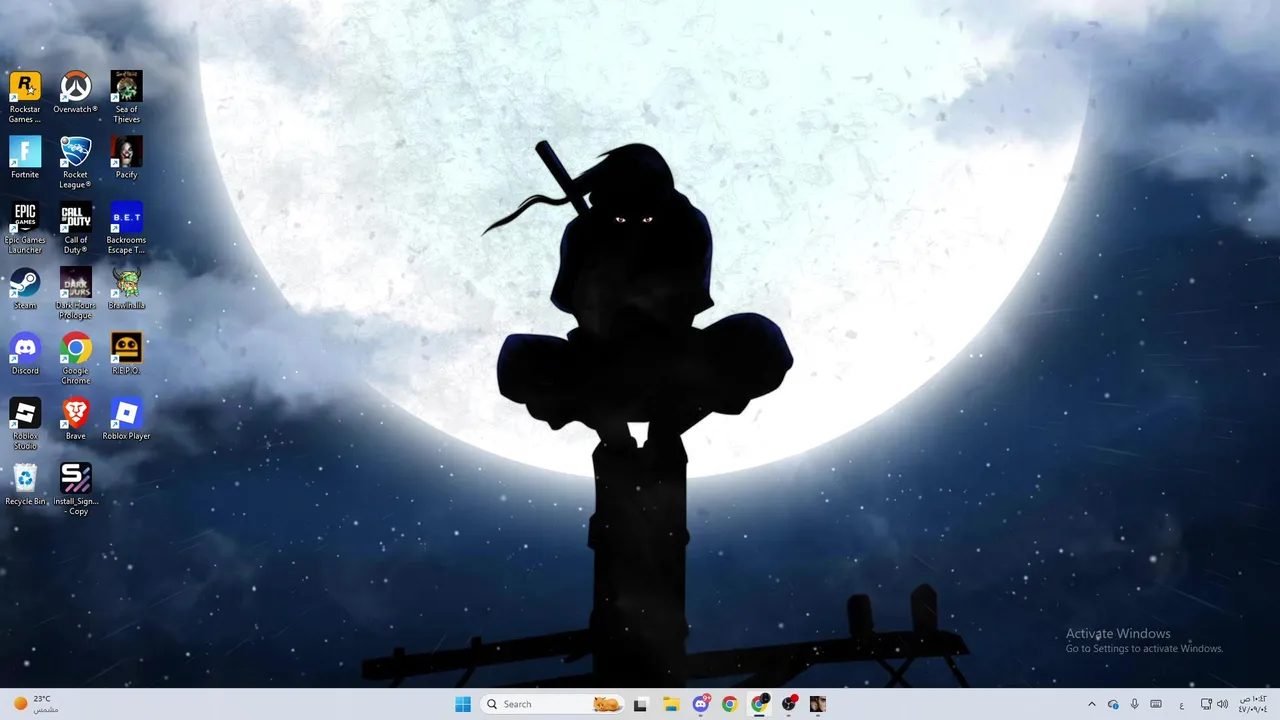Screen dimensions: 1280x720
Task: Open the touch keyboard tray icon
Action: point(1156,704)
